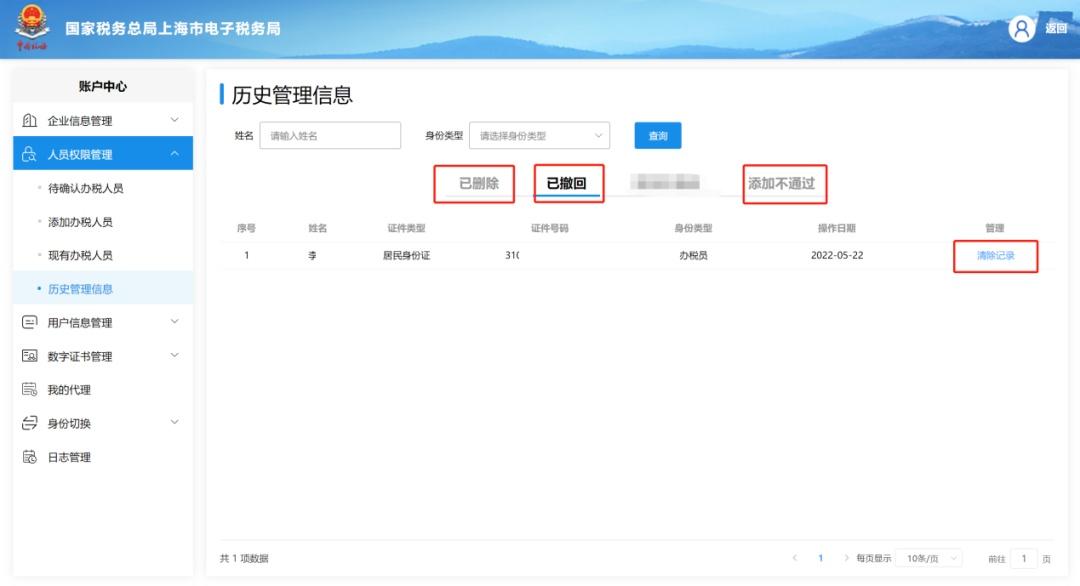The width and height of the screenshot is (1080, 586).
Task: Click the 日志管理 calendar icon
Action: point(30,457)
